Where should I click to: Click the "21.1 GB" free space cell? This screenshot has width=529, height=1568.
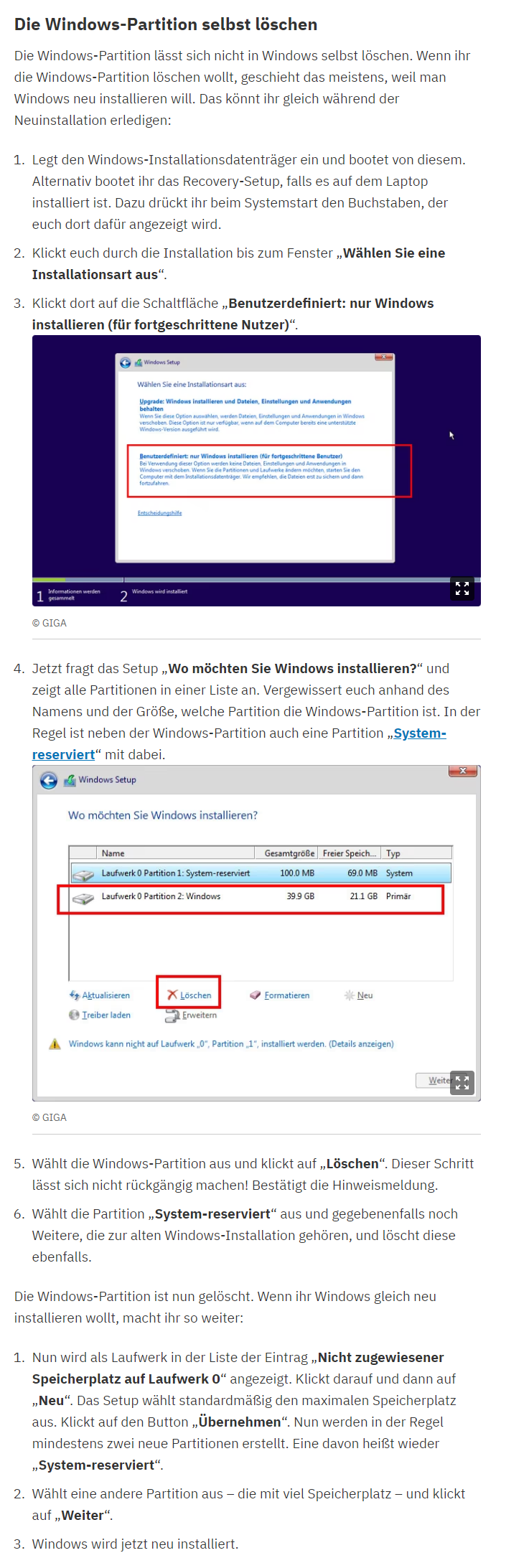[364, 896]
